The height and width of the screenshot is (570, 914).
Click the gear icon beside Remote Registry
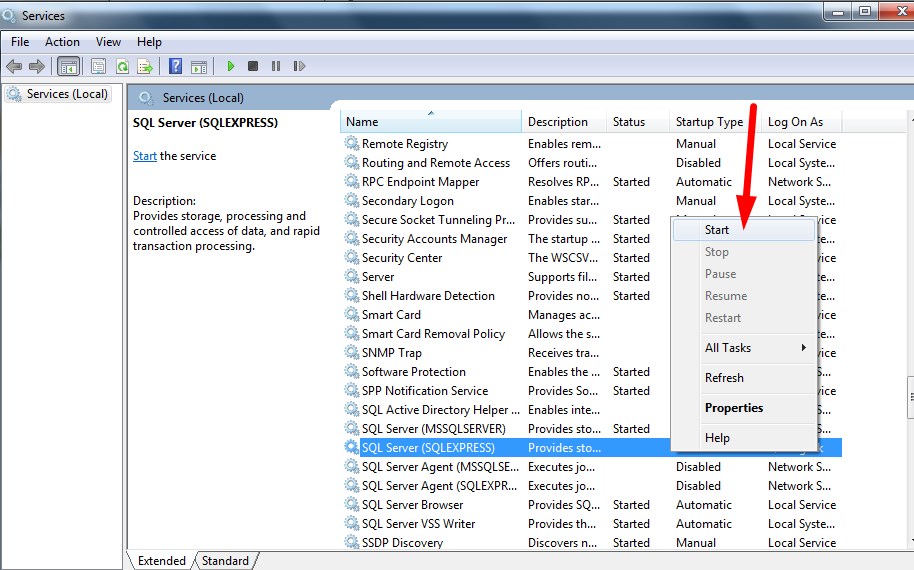[351, 143]
